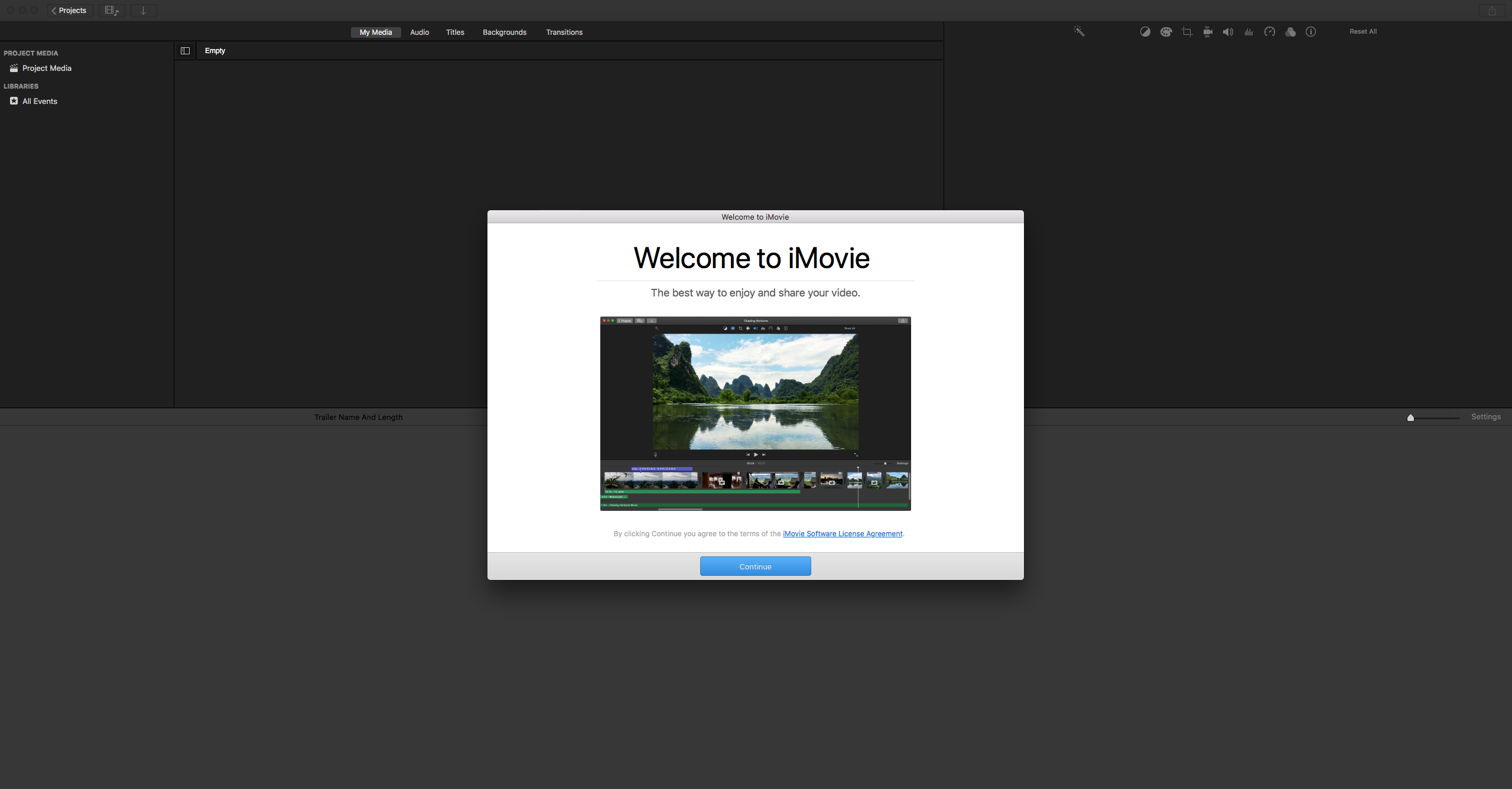Open the iMovie Software License Agreement link
Screen dimensions: 1512x789
tap(843, 534)
